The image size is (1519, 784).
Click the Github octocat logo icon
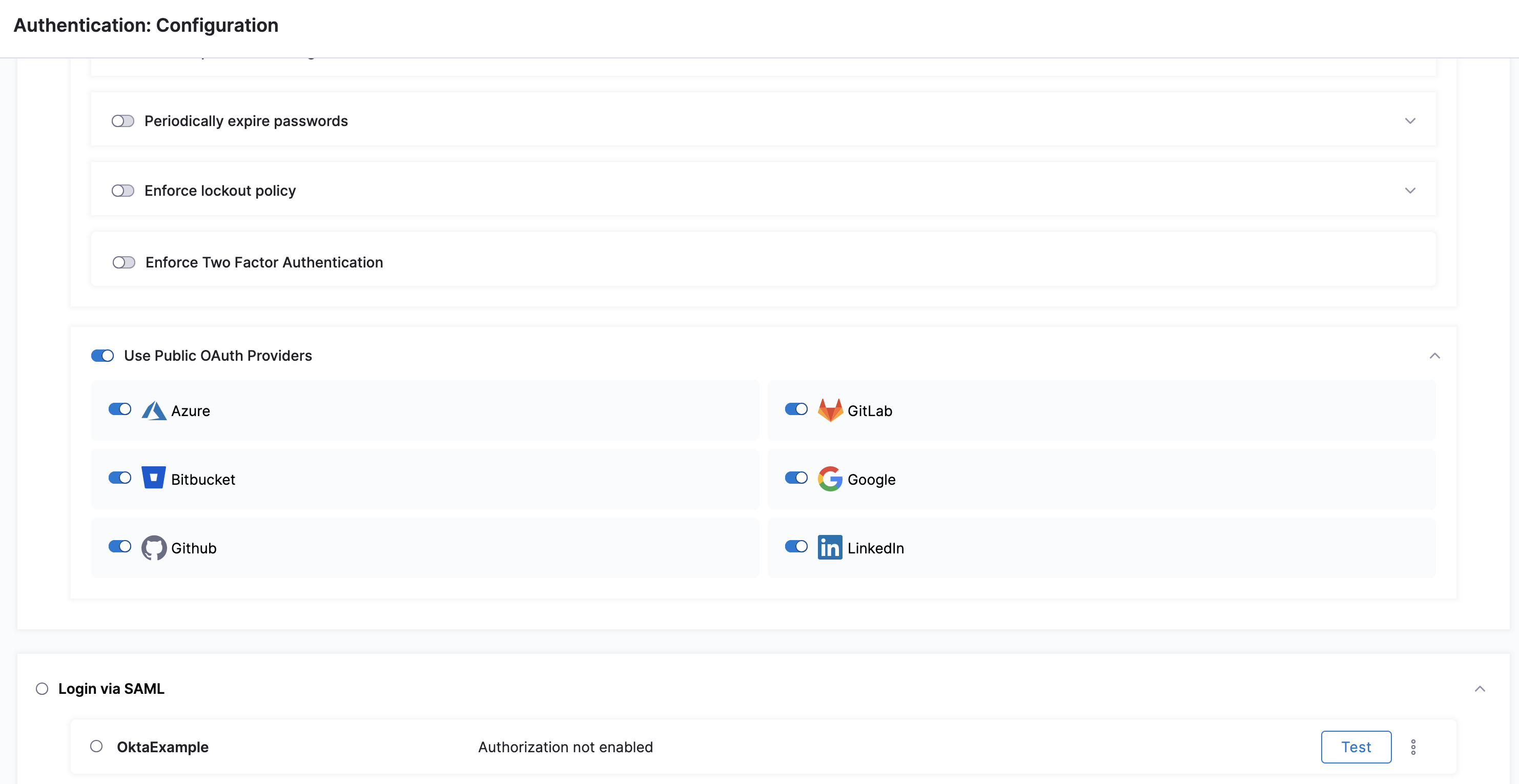pos(154,548)
